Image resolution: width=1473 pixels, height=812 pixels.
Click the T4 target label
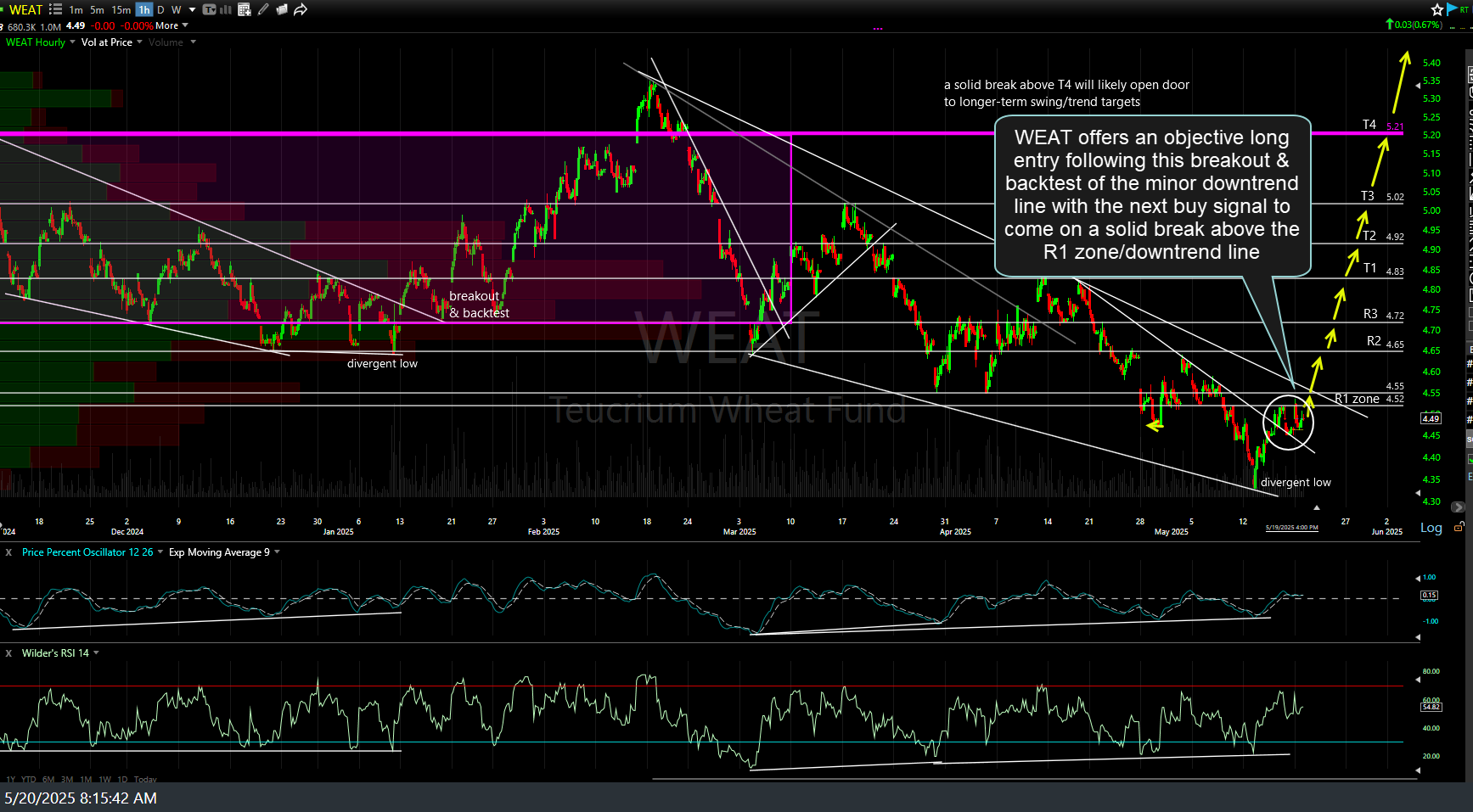point(1369,125)
